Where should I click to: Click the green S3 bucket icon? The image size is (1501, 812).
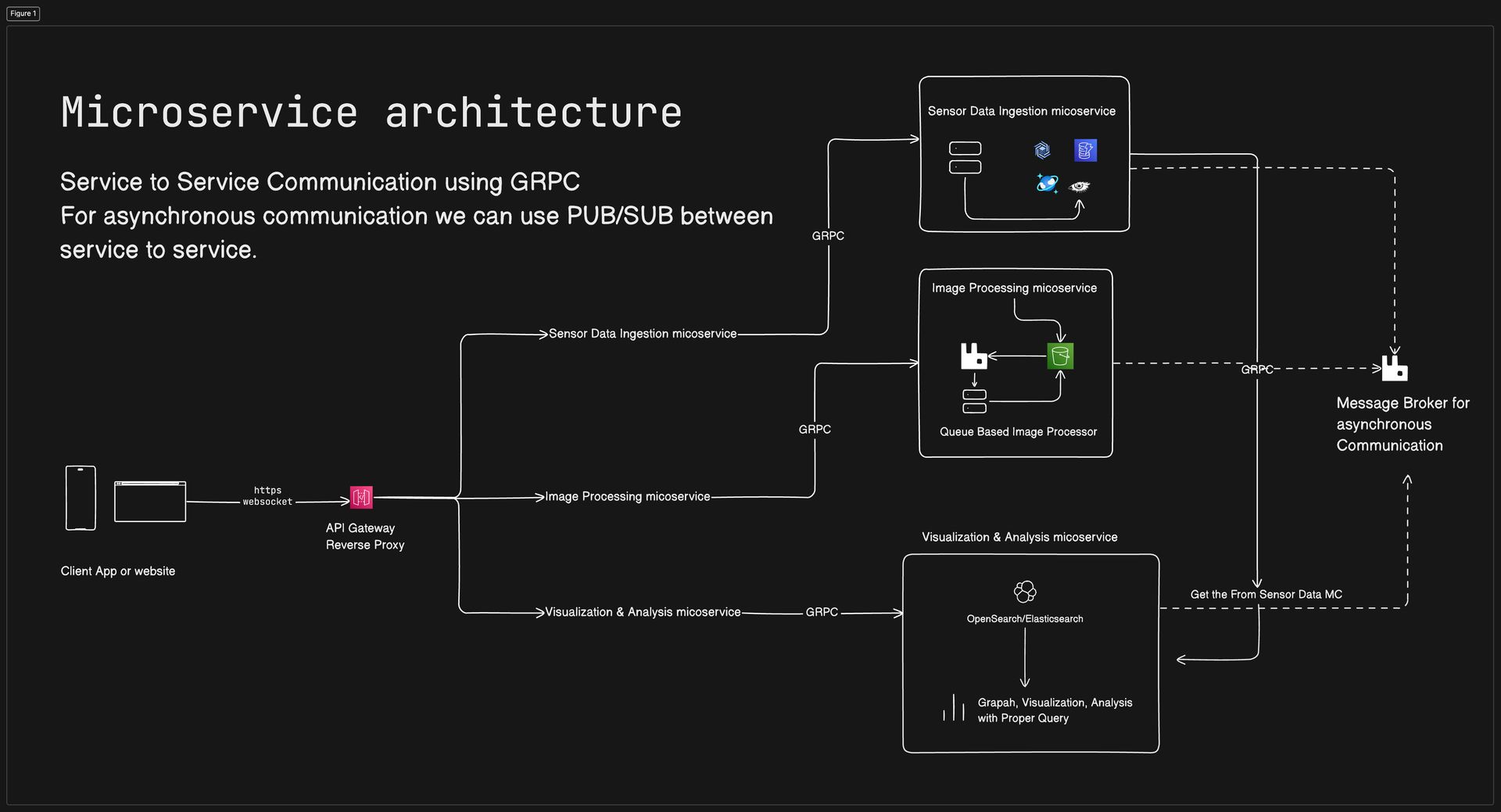click(x=1060, y=356)
